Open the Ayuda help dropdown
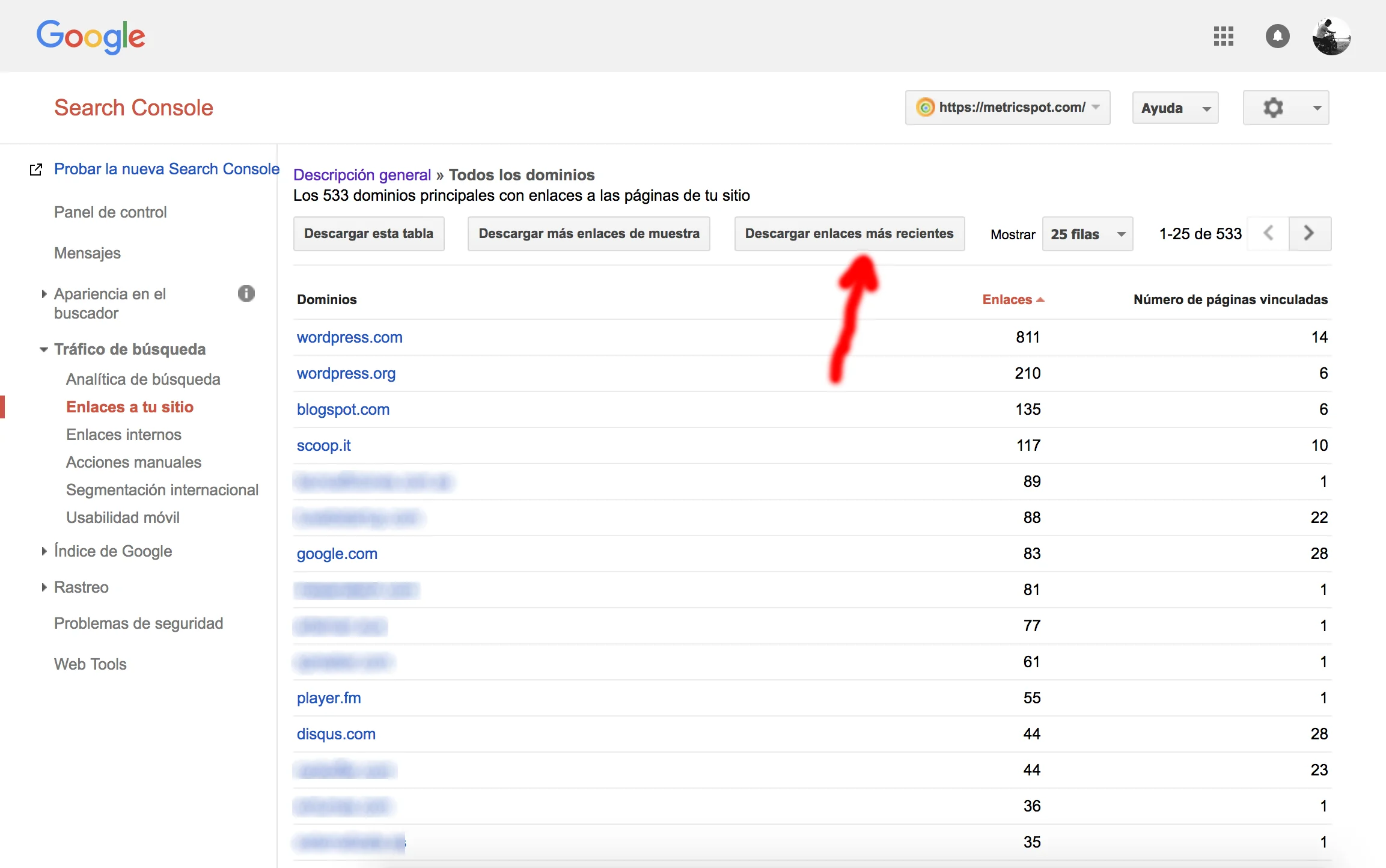The height and width of the screenshot is (868, 1386). 1175,108
